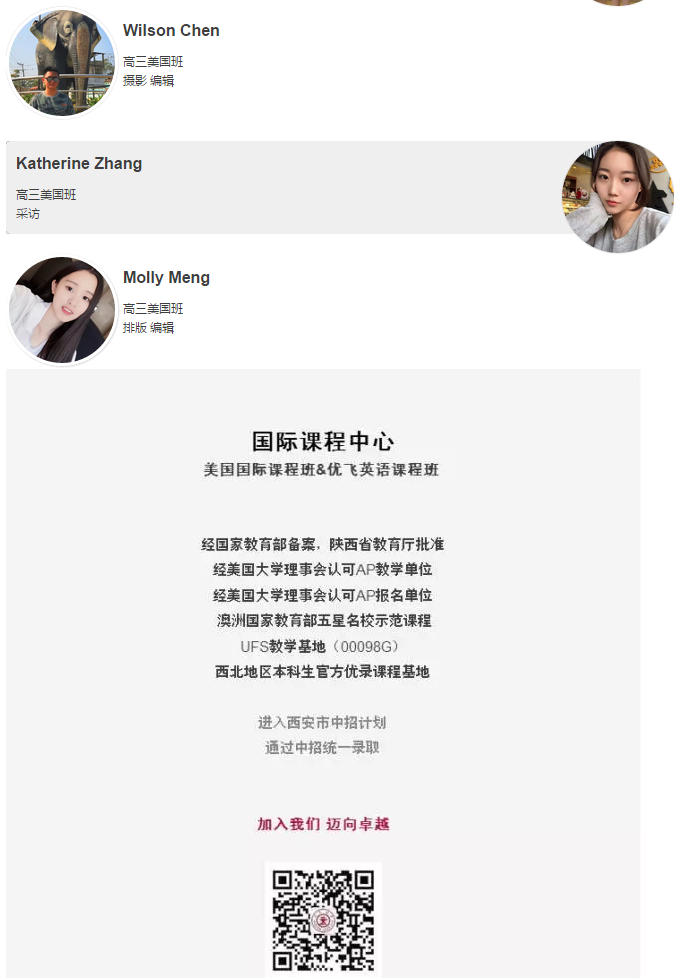This screenshot has width=676, height=978.
Task: Click the 加入我们 迈向卓越 red text
Action: pos(323,824)
